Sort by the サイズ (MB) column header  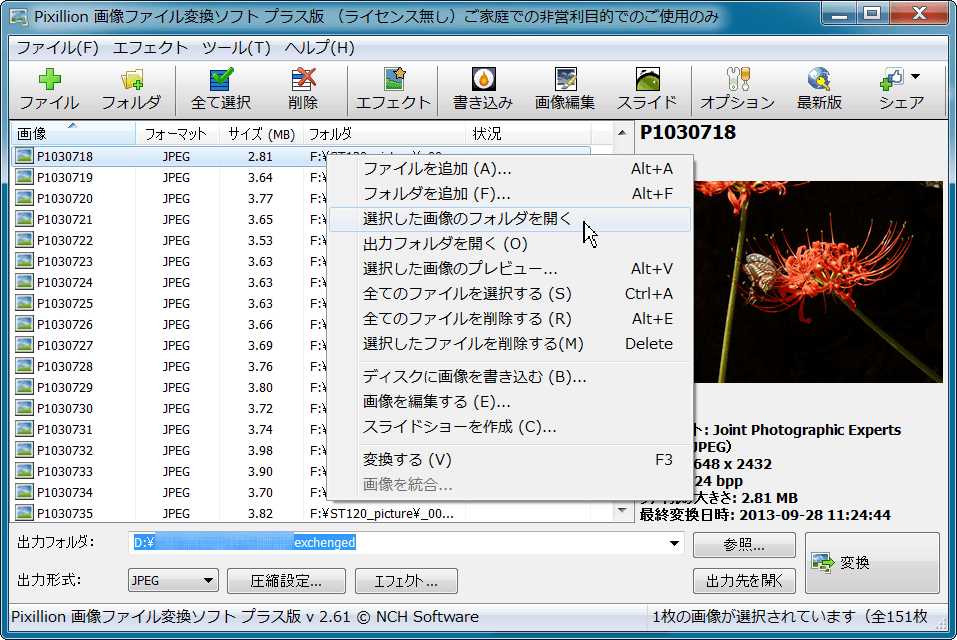(x=261, y=134)
